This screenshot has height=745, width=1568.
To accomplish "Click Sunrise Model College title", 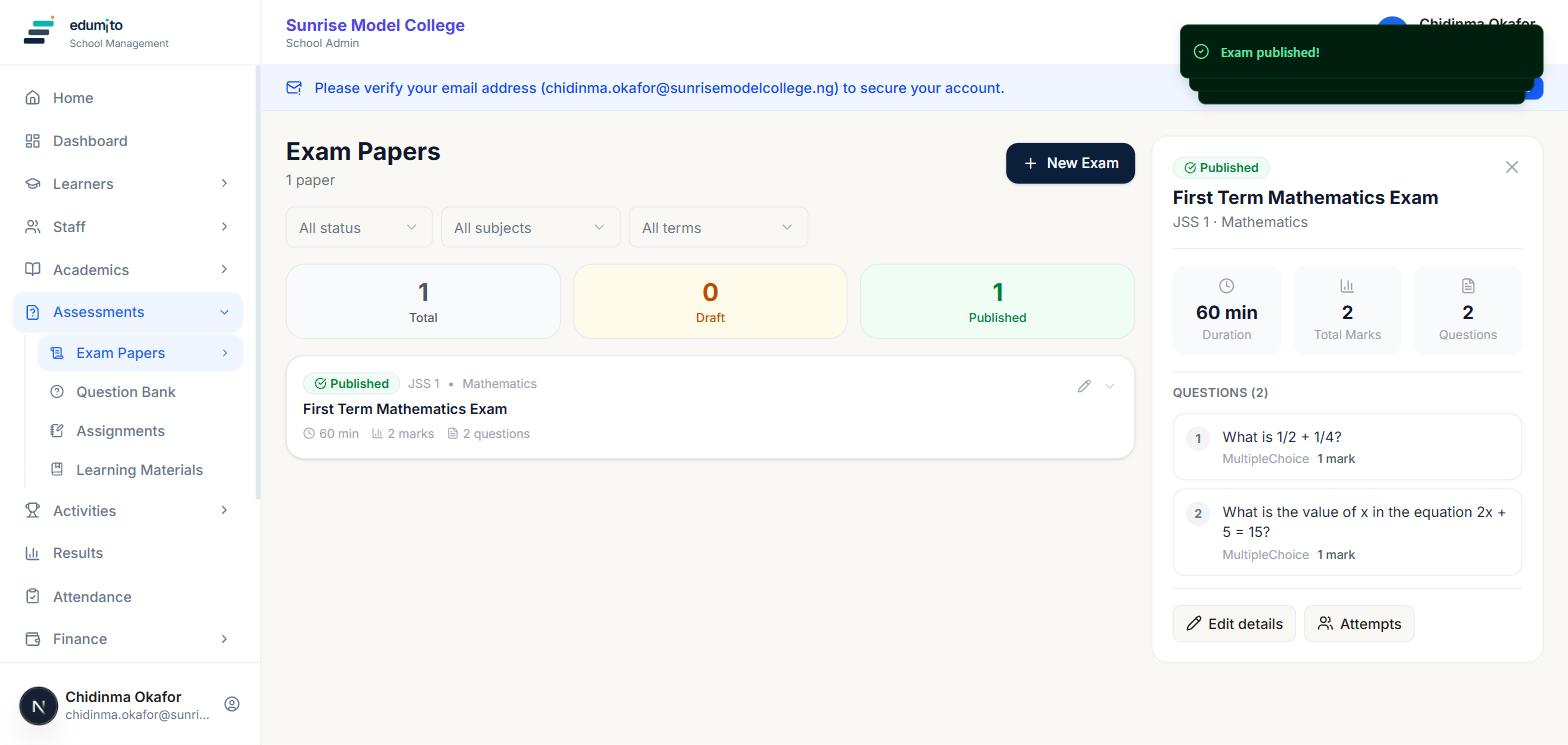I will click(x=375, y=25).
